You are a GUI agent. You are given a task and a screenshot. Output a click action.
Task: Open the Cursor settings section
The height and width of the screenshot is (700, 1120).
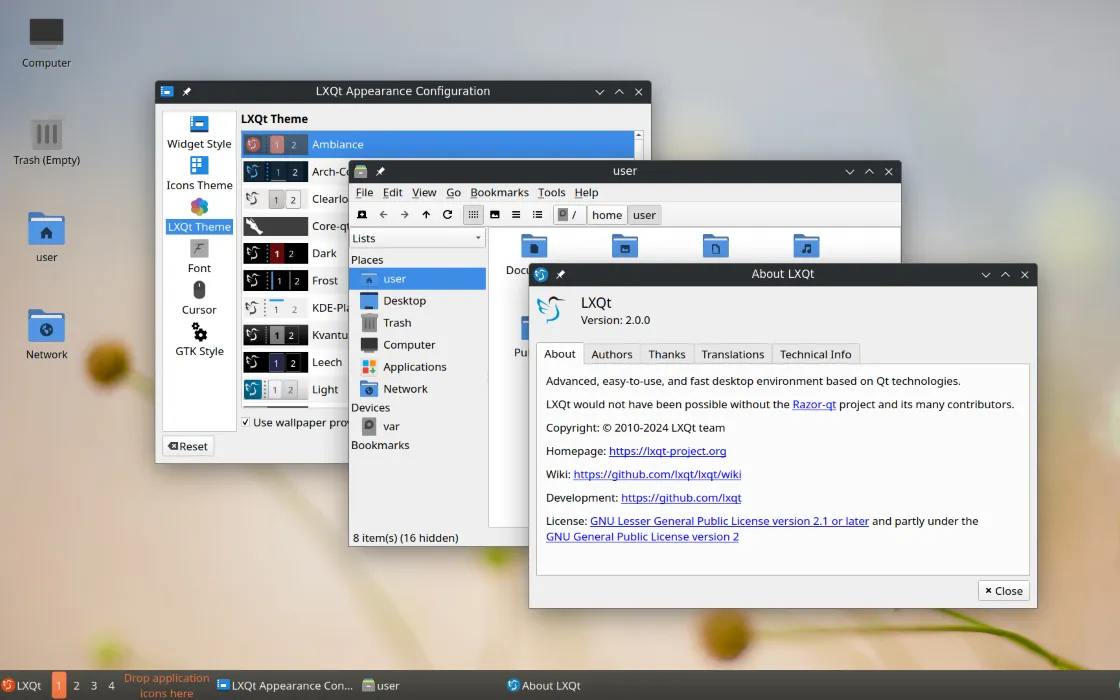click(x=199, y=299)
